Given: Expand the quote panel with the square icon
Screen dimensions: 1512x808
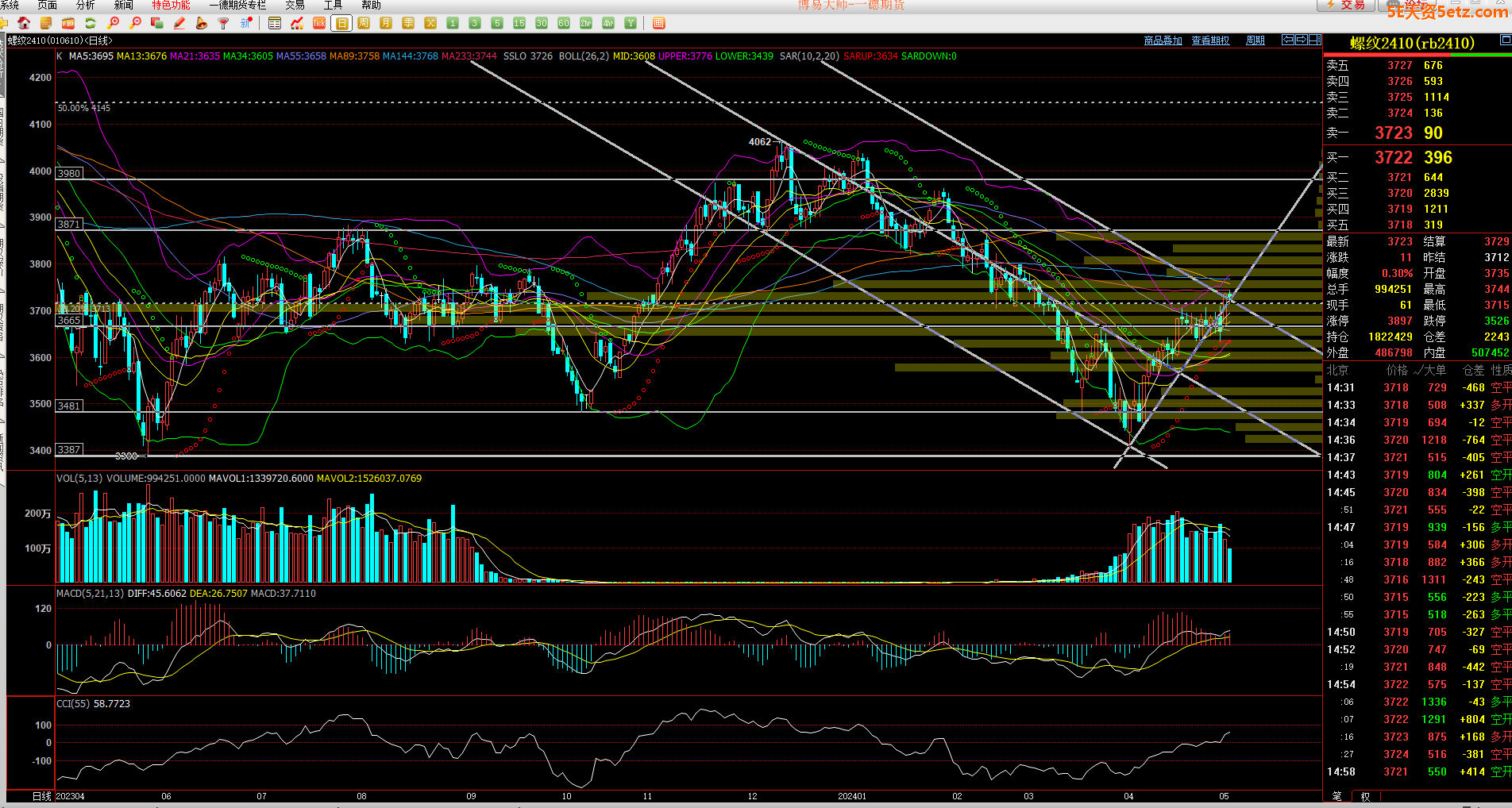Looking at the screenshot, I should tap(1505, 40).
